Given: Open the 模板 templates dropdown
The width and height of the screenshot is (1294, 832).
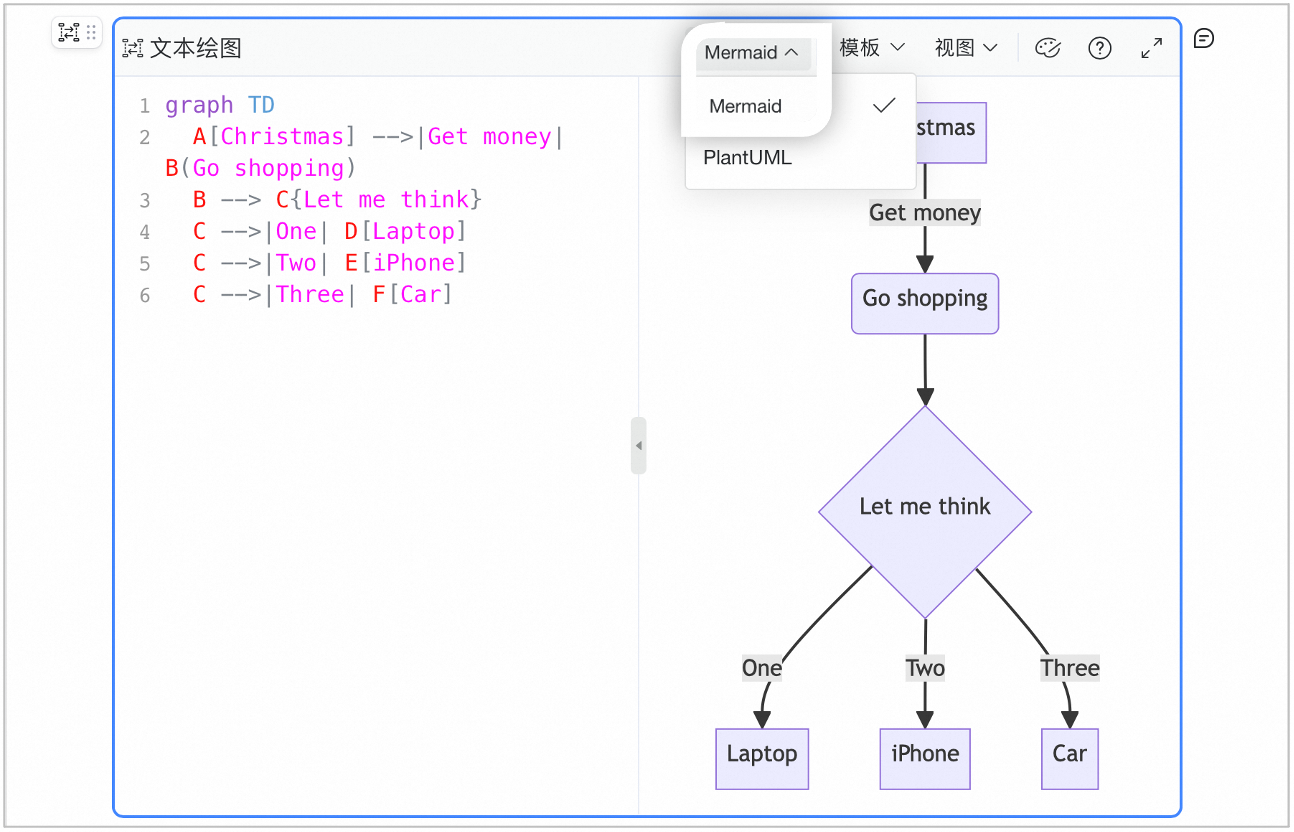Looking at the screenshot, I should [x=873, y=47].
